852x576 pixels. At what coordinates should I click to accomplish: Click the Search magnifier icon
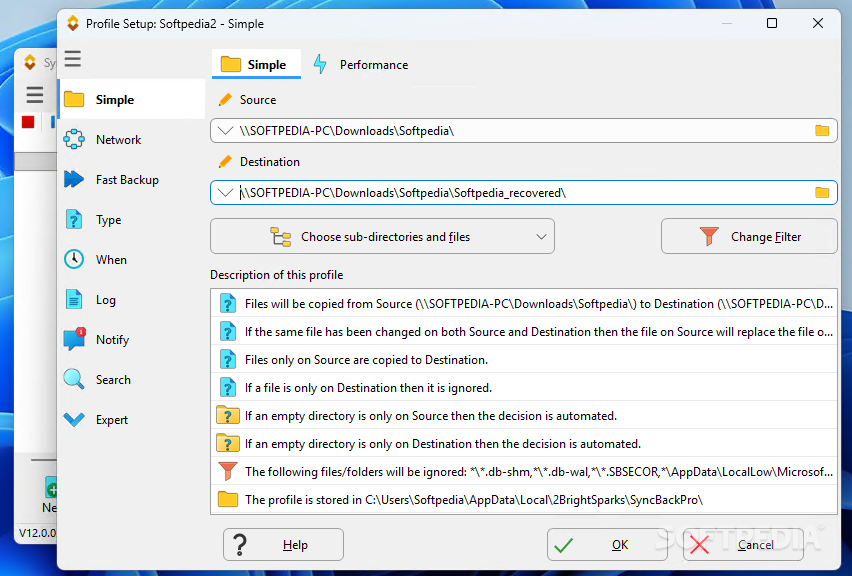pyautogui.click(x=74, y=379)
